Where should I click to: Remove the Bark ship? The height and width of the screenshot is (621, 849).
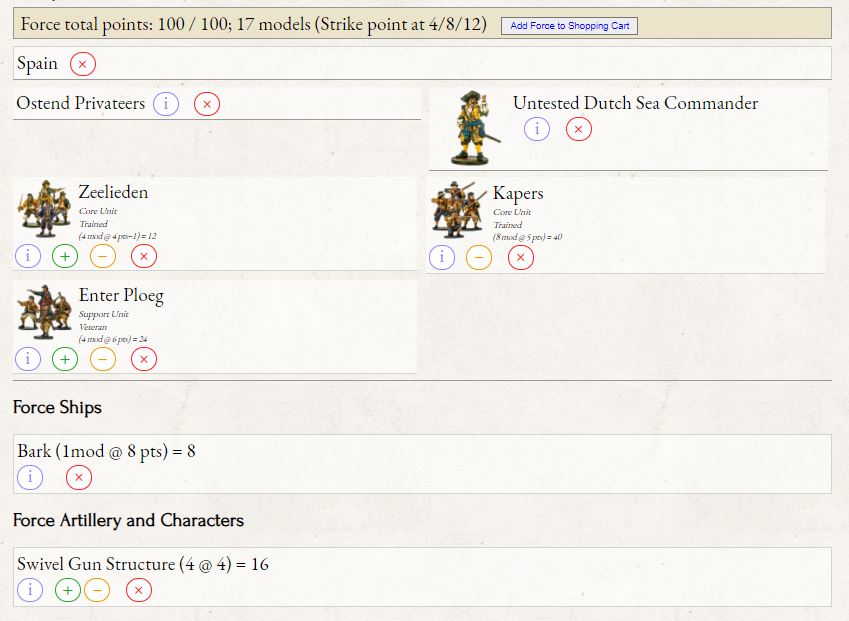(x=79, y=477)
